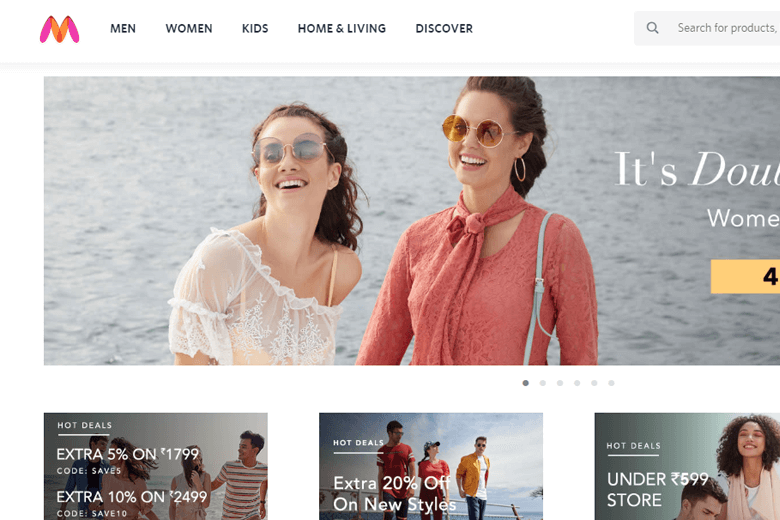Click the search magnifier icon
The image size is (780, 520).
click(x=652, y=28)
